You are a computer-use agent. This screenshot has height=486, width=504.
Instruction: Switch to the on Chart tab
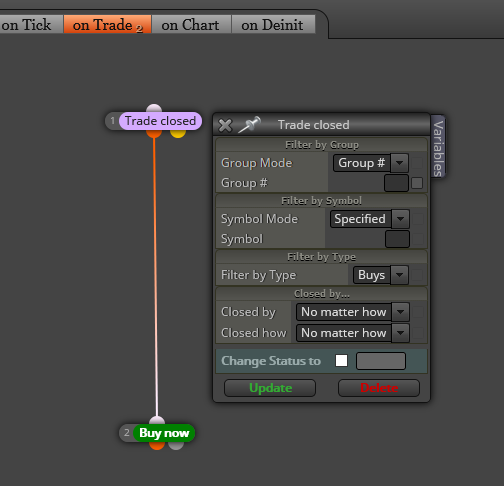tap(191, 25)
